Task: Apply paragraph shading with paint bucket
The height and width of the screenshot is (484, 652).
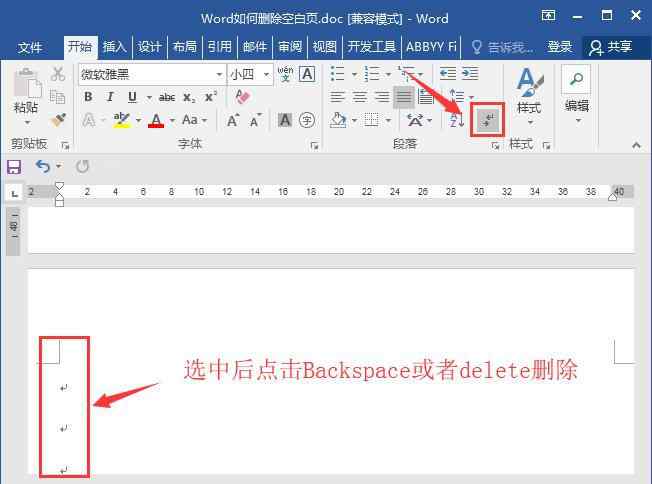Action: click(338, 121)
